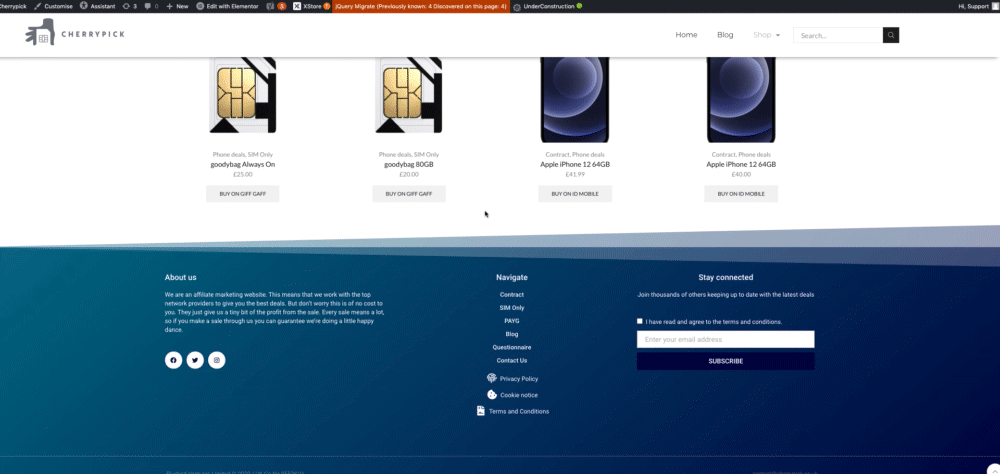Go to Blog in top navigation
This screenshot has width=1000, height=474.
point(725,35)
